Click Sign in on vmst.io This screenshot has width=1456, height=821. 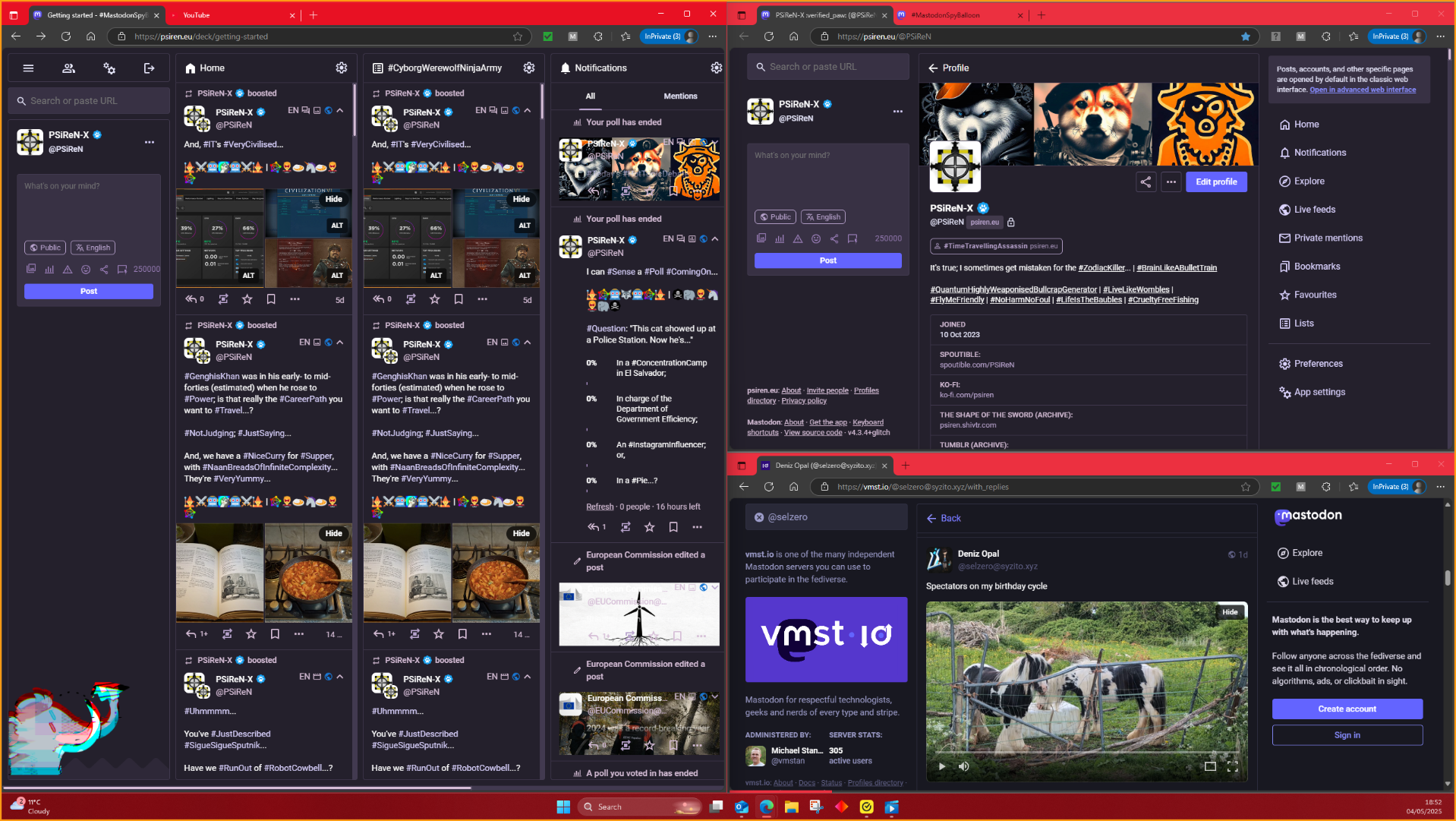point(1347,735)
